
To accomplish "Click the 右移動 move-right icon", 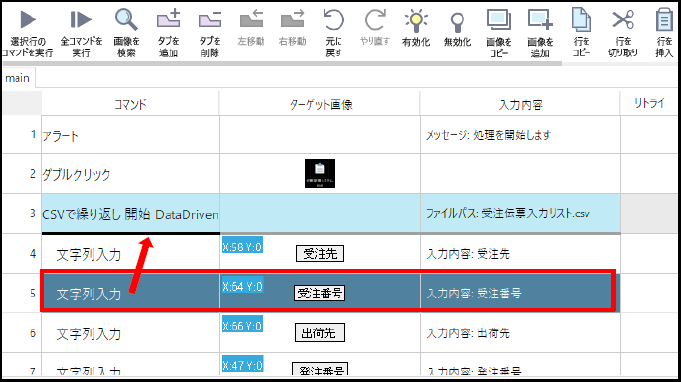I will (x=292, y=28).
